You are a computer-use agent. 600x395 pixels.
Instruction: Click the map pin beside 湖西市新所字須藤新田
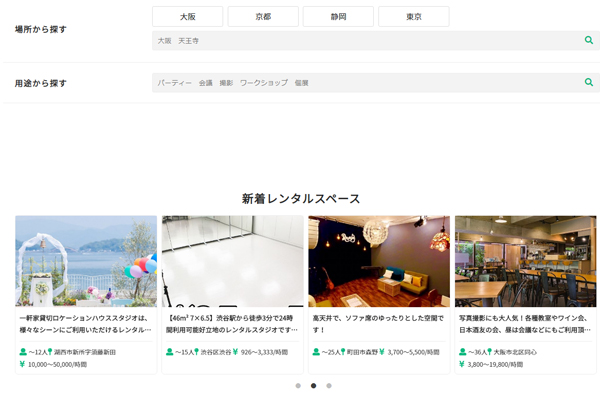(50, 352)
